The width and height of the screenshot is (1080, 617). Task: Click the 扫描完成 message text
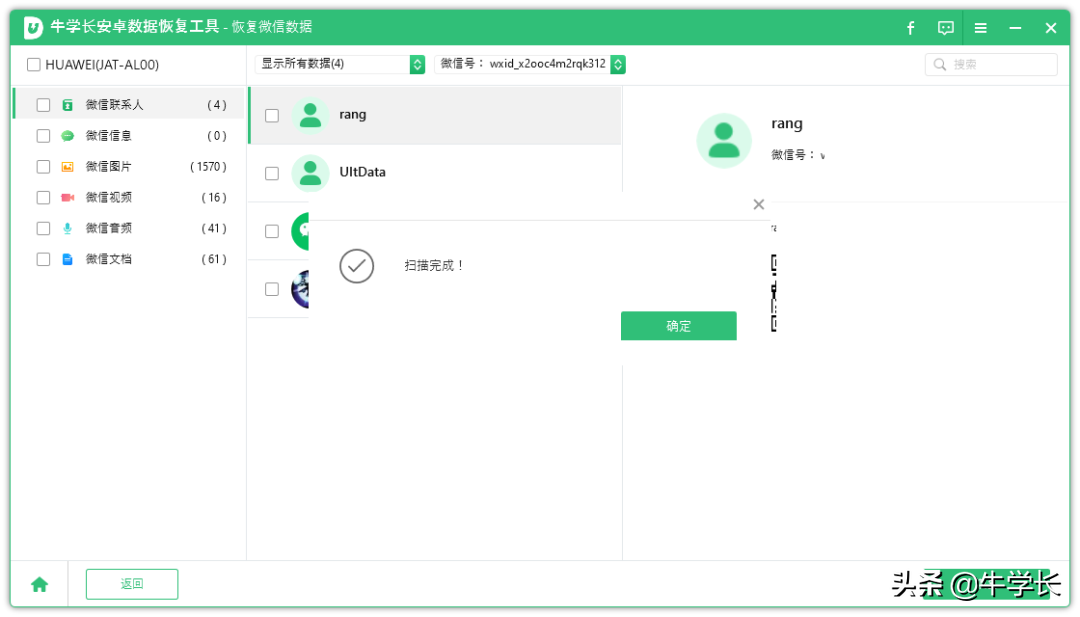click(433, 265)
